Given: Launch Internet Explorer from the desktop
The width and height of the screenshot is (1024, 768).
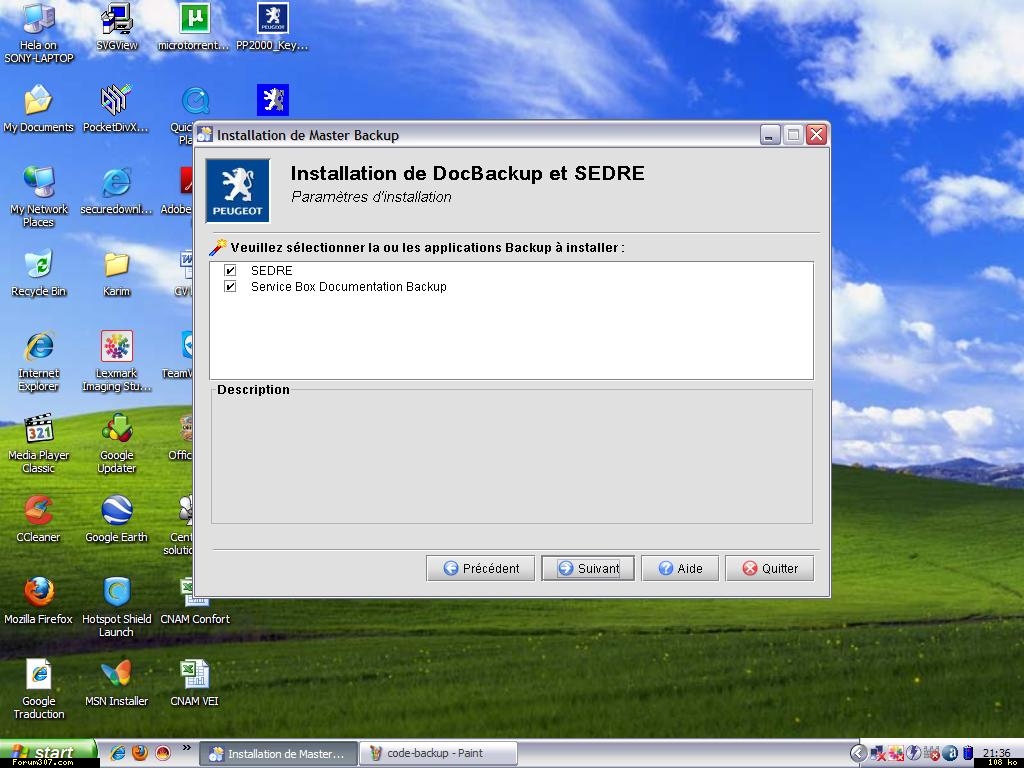Looking at the screenshot, I should (x=39, y=361).
